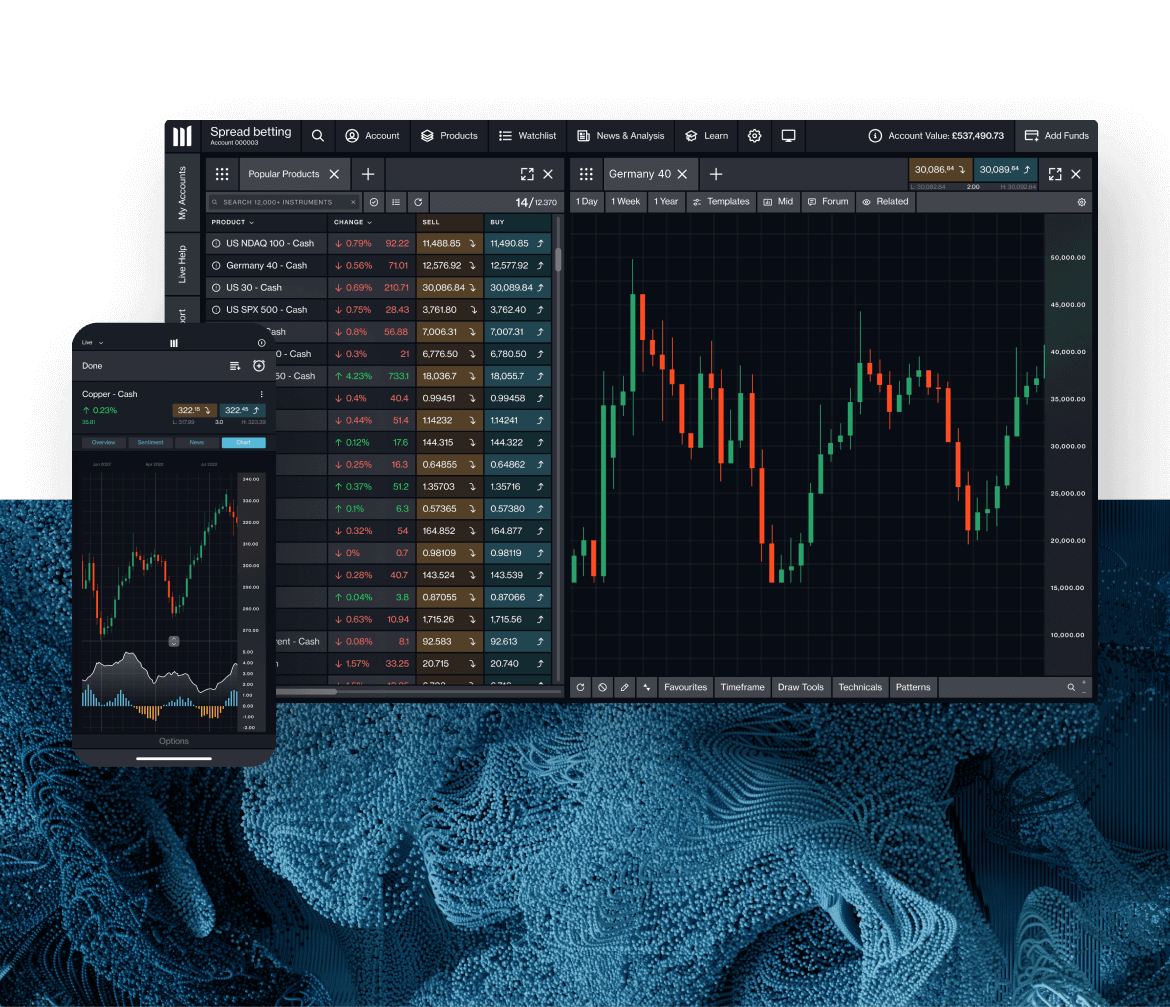The width and height of the screenshot is (1170, 1007).
Task: Click the clear drawings icon in chart toolbar
Action: [602, 687]
